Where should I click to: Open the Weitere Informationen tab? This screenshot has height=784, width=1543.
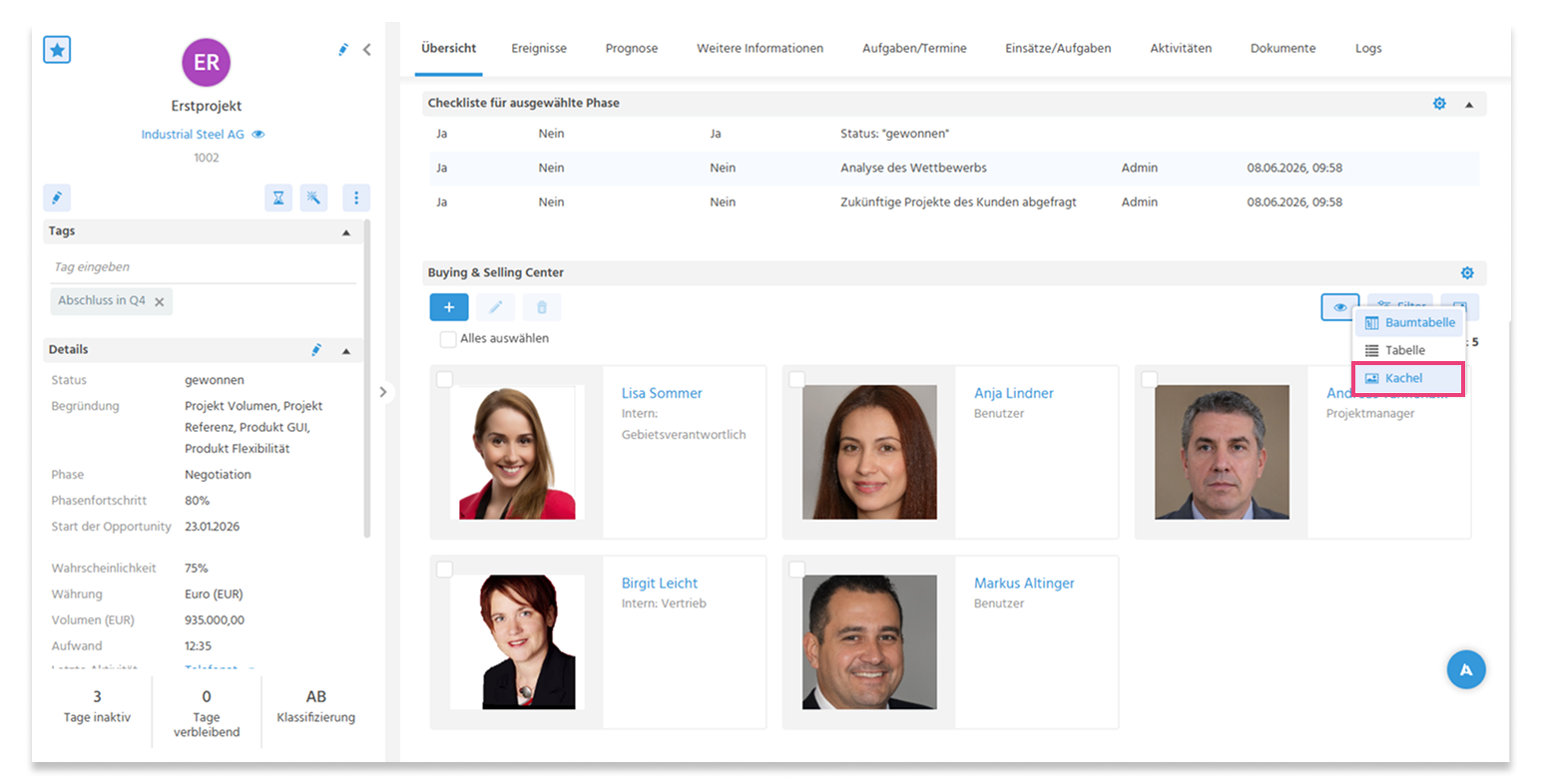coord(761,48)
